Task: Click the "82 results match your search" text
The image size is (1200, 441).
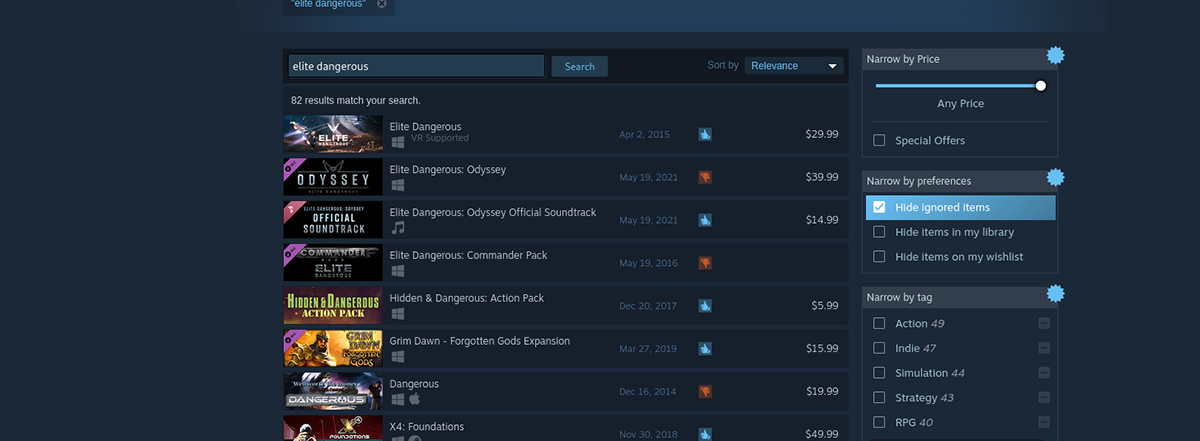Action: 356,100
